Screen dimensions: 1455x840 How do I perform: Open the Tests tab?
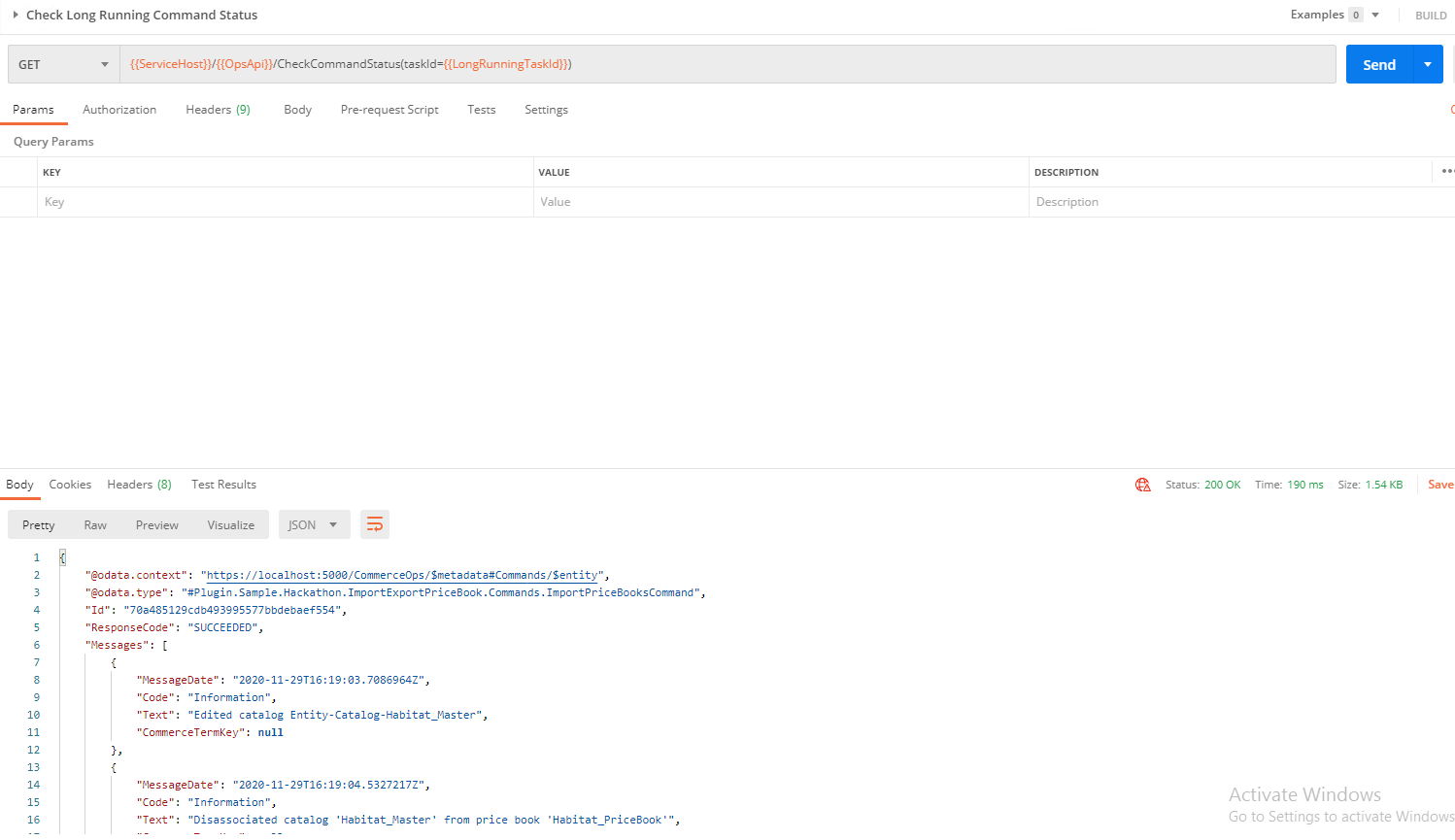coord(481,110)
